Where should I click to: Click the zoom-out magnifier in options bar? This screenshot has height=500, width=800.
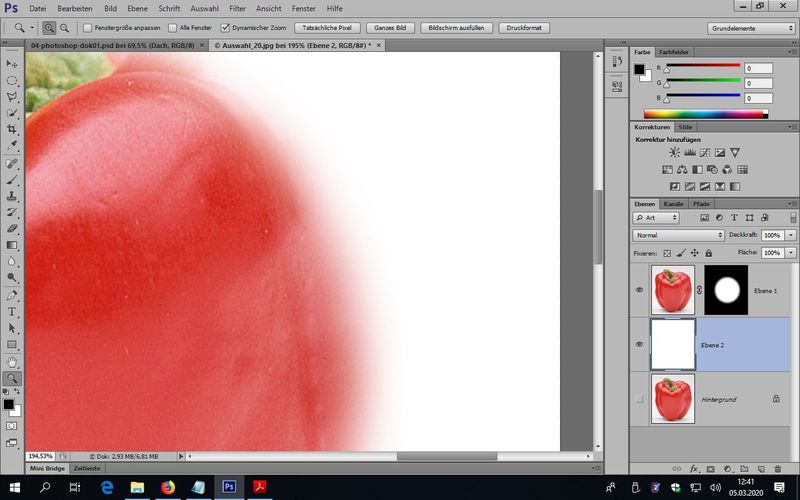pyautogui.click(x=65, y=28)
